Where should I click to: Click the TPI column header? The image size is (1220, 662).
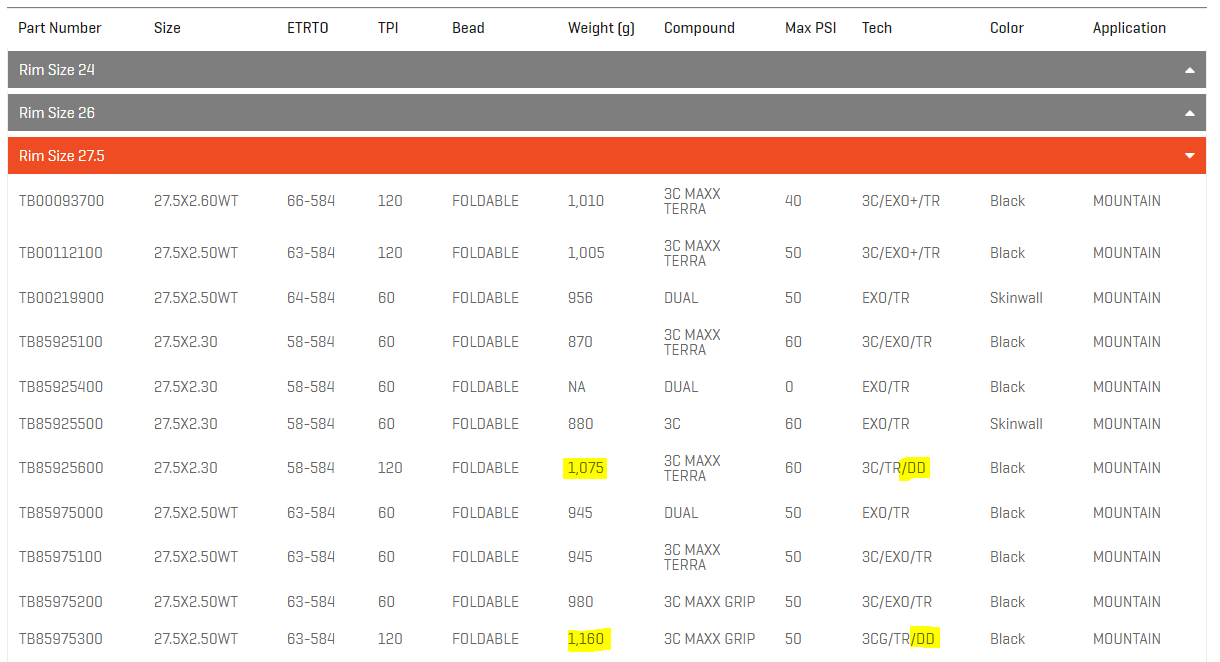[x=388, y=28]
